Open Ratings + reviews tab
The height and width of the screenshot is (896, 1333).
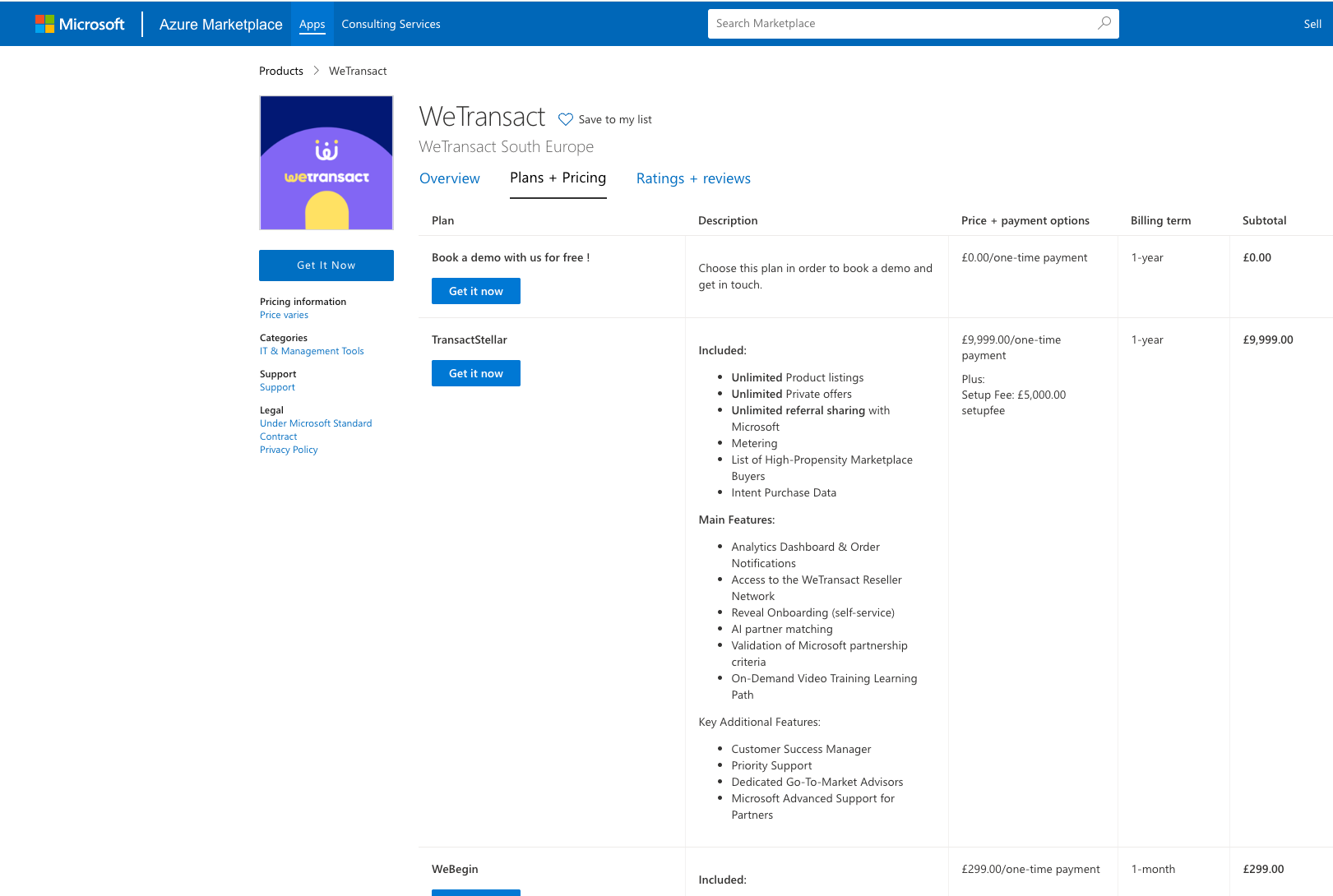693,178
